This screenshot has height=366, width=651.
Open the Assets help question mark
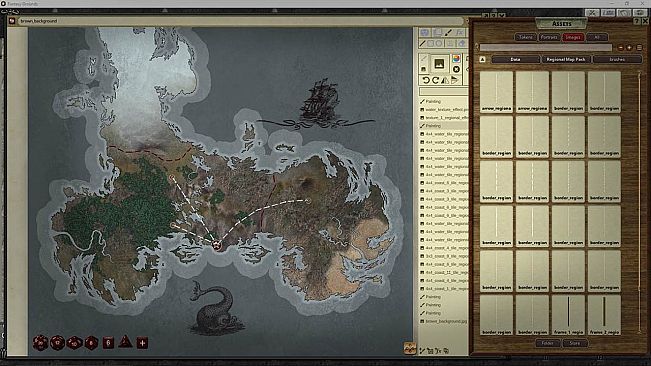coord(637,21)
